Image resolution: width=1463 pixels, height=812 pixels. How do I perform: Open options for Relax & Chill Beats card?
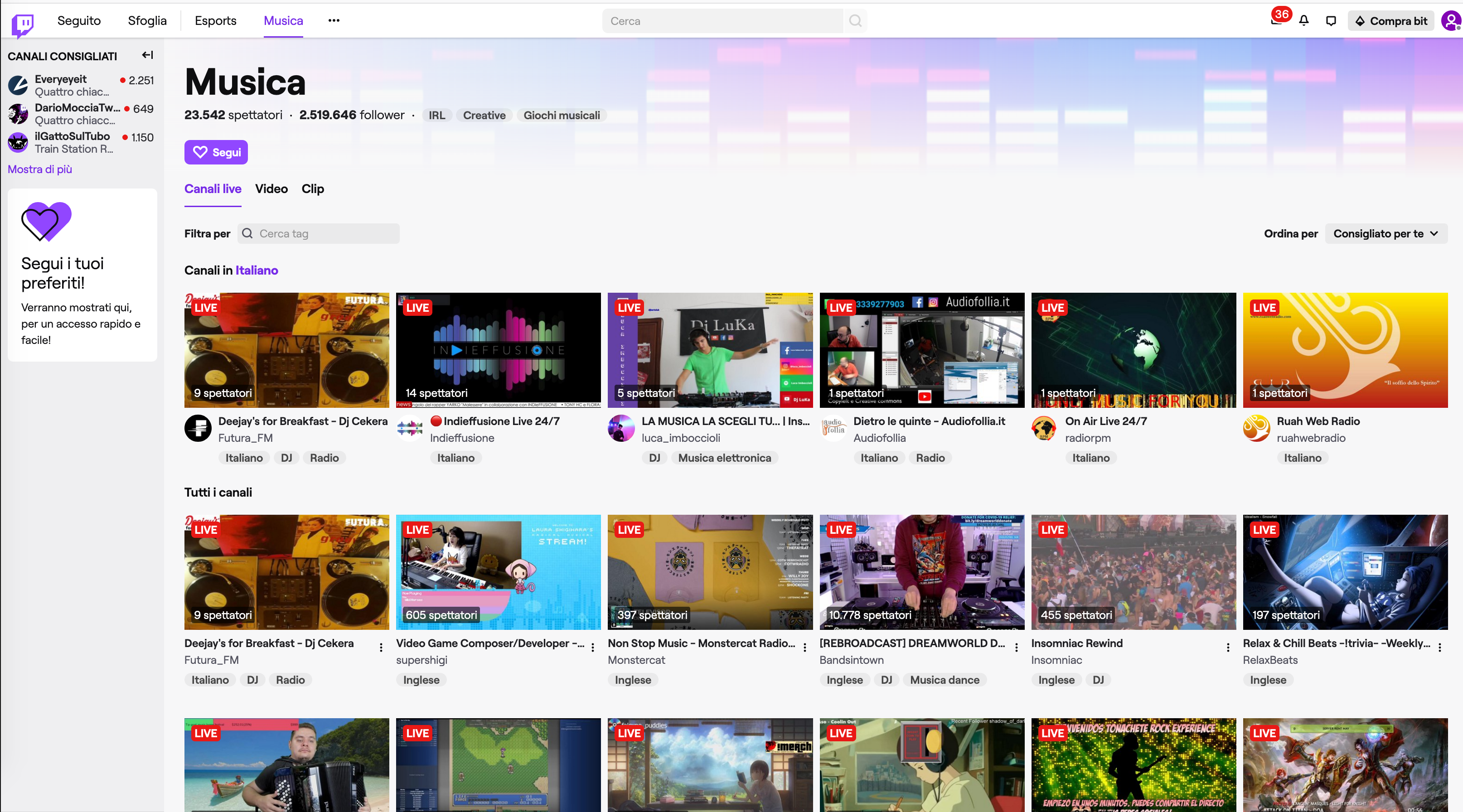1440,648
